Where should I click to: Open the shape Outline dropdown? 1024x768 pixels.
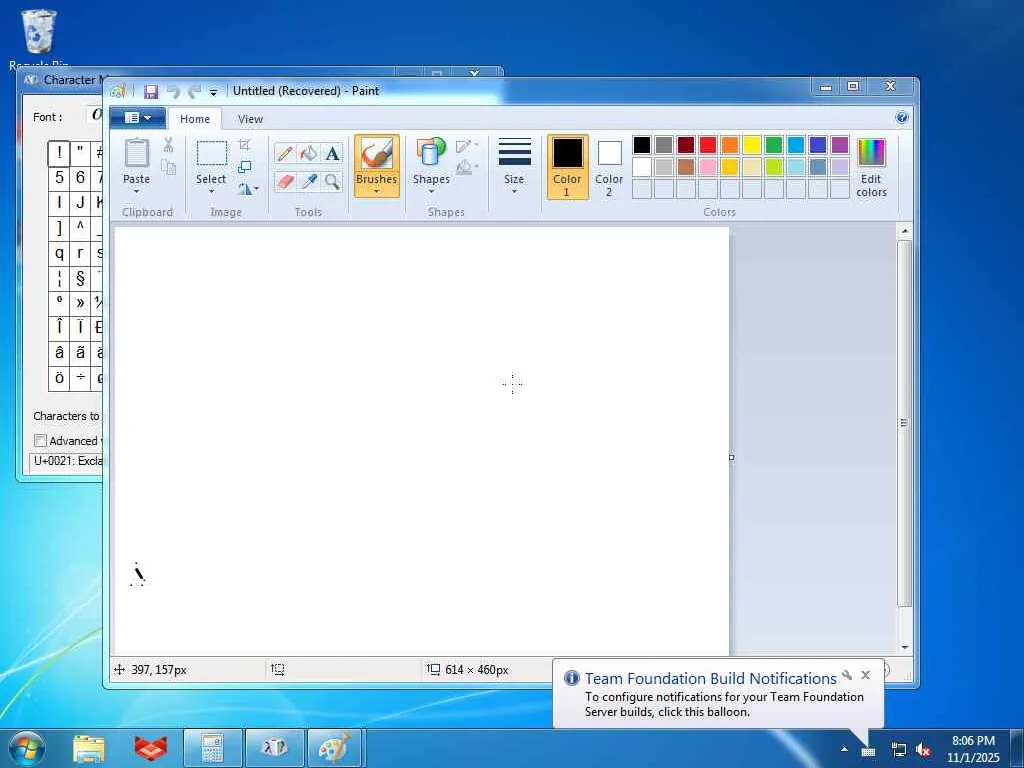[x=466, y=146]
